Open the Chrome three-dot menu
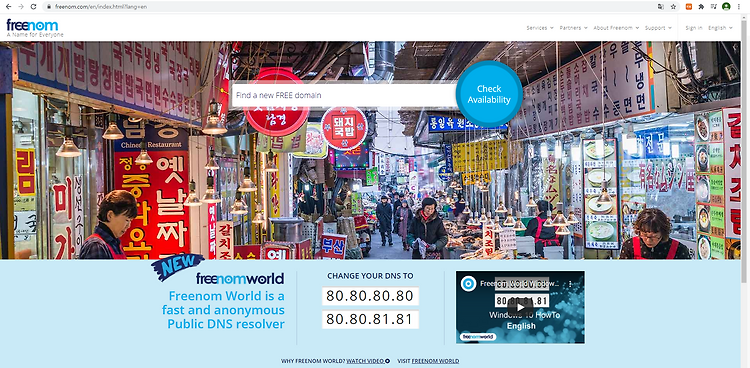This screenshot has width=750, height=368. [x=739, y=7]
